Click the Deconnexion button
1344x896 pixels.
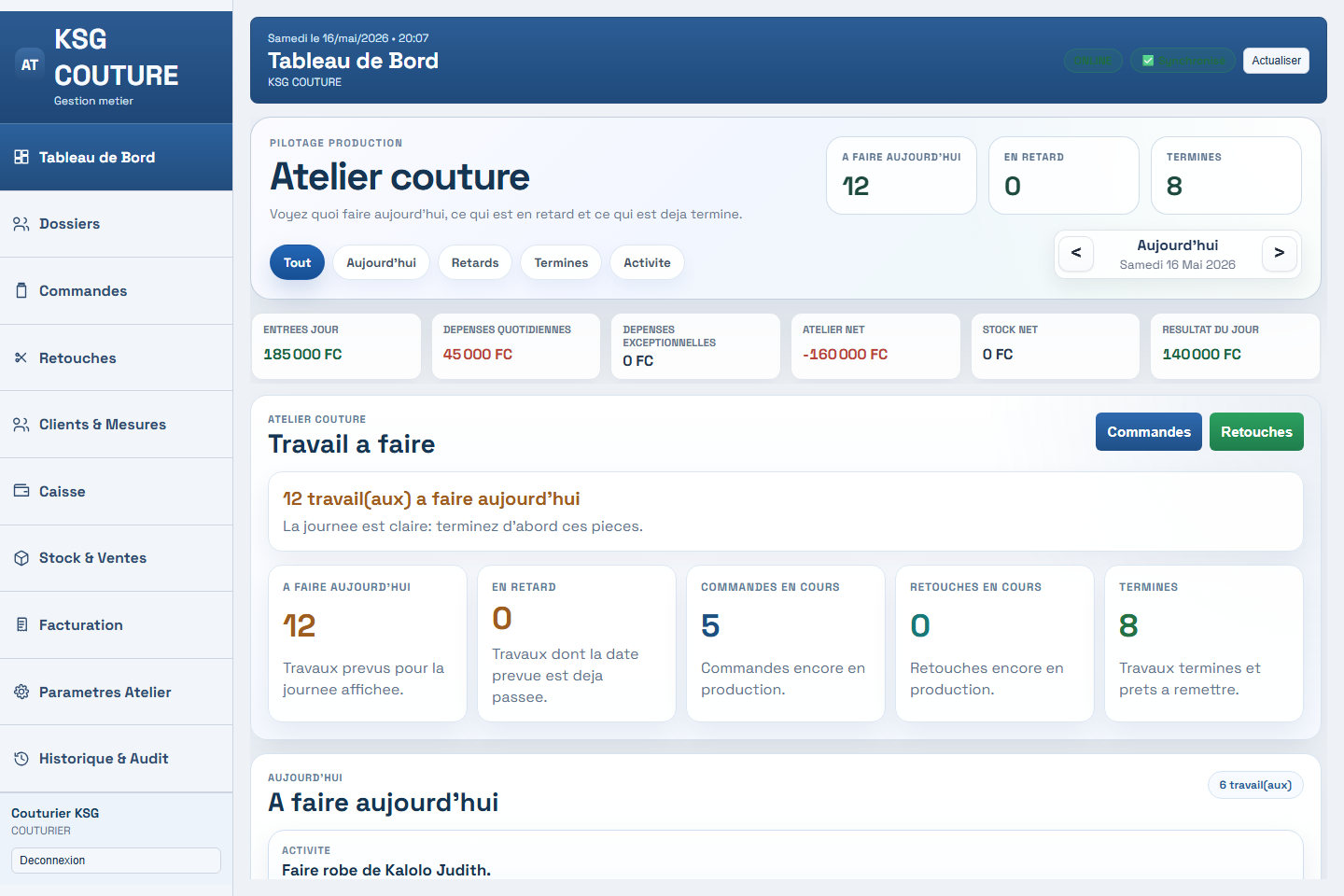pos(116,861)
